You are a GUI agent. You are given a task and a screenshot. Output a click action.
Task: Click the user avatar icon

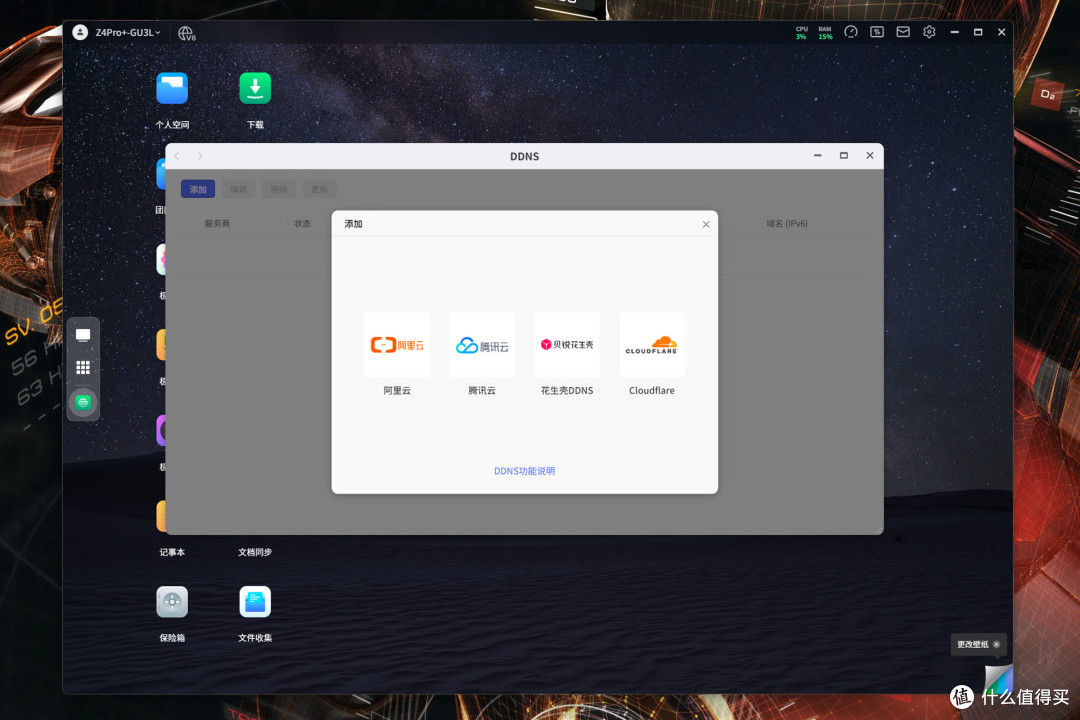(80, 32)
